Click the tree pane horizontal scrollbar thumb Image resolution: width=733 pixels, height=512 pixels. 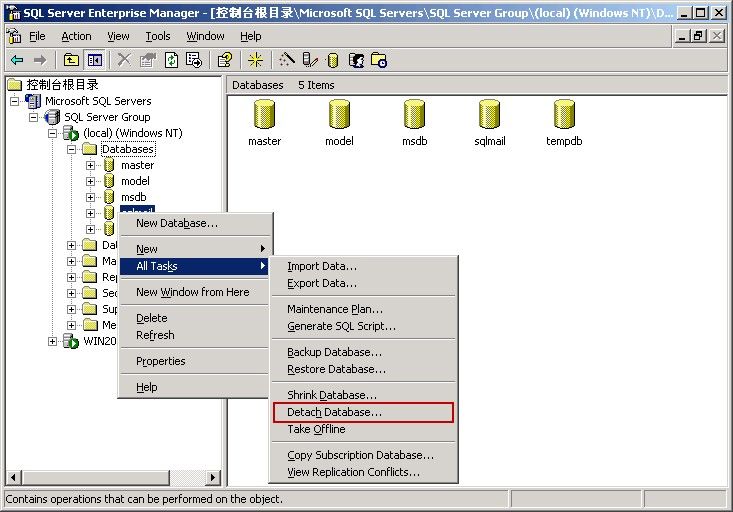pyautogui.click(x=95, y=477)
